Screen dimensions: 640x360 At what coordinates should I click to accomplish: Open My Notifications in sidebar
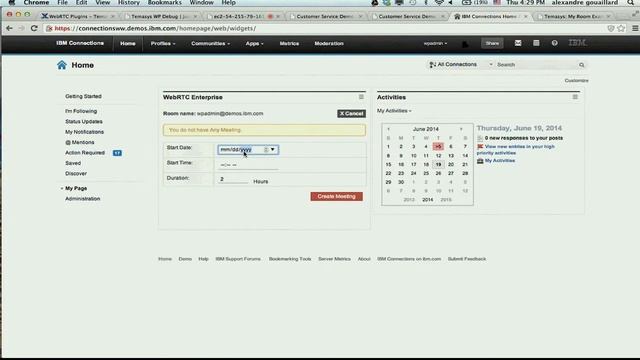click(84, 132)
